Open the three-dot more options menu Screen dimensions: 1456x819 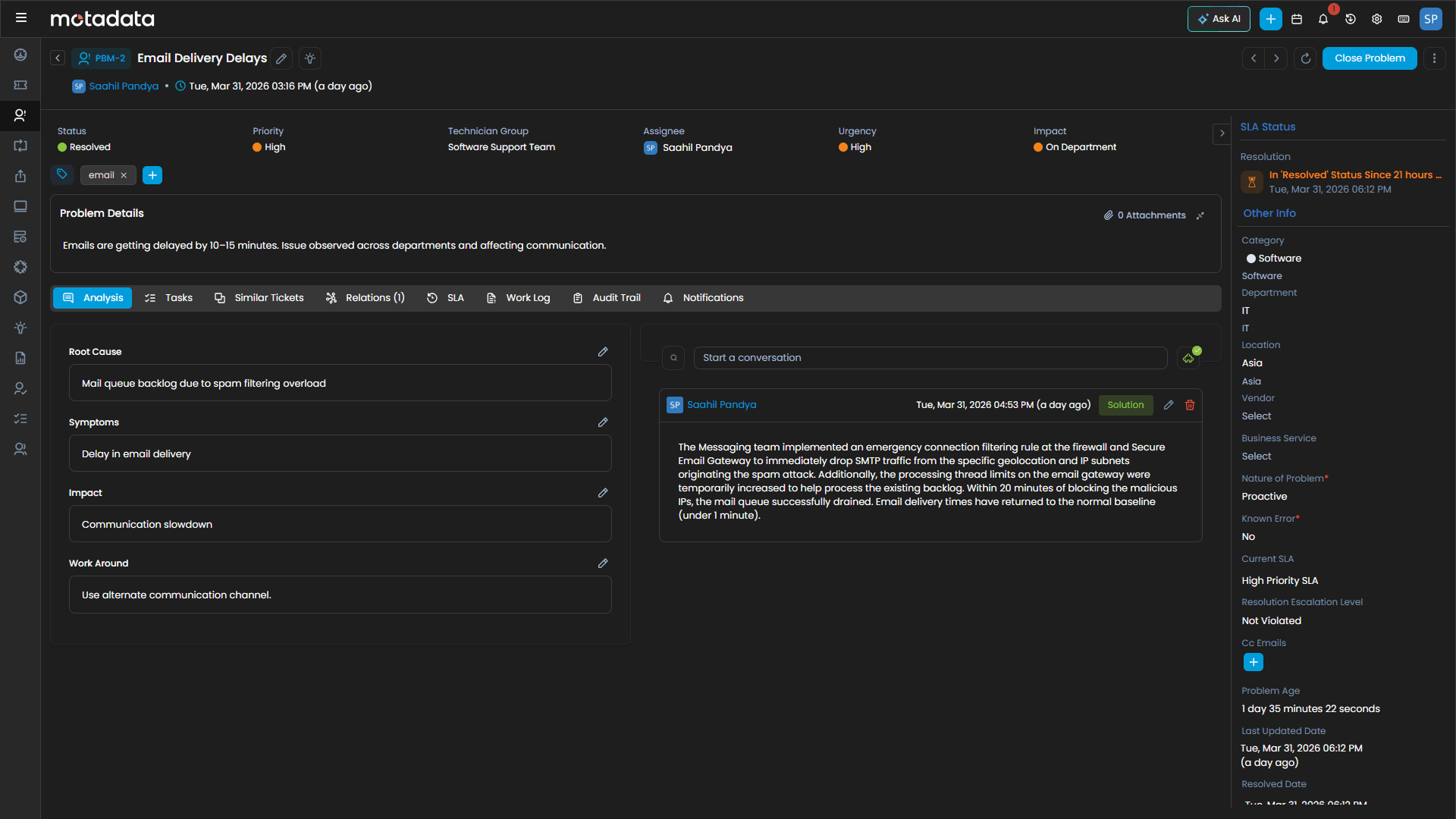coord(1434,58)
